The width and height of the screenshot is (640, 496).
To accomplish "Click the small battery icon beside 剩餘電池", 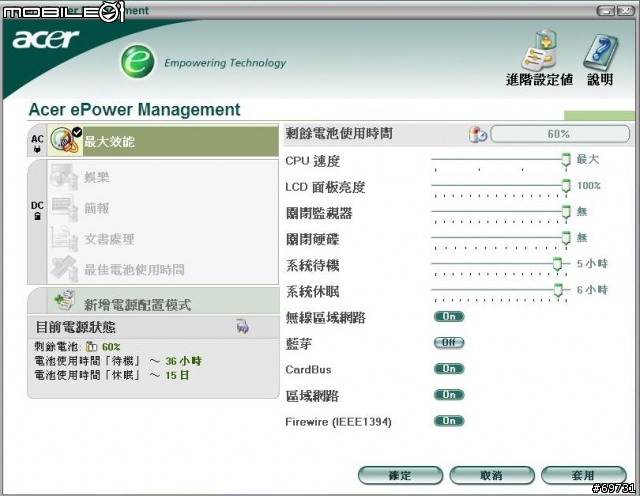I will [x=91, y=347].
